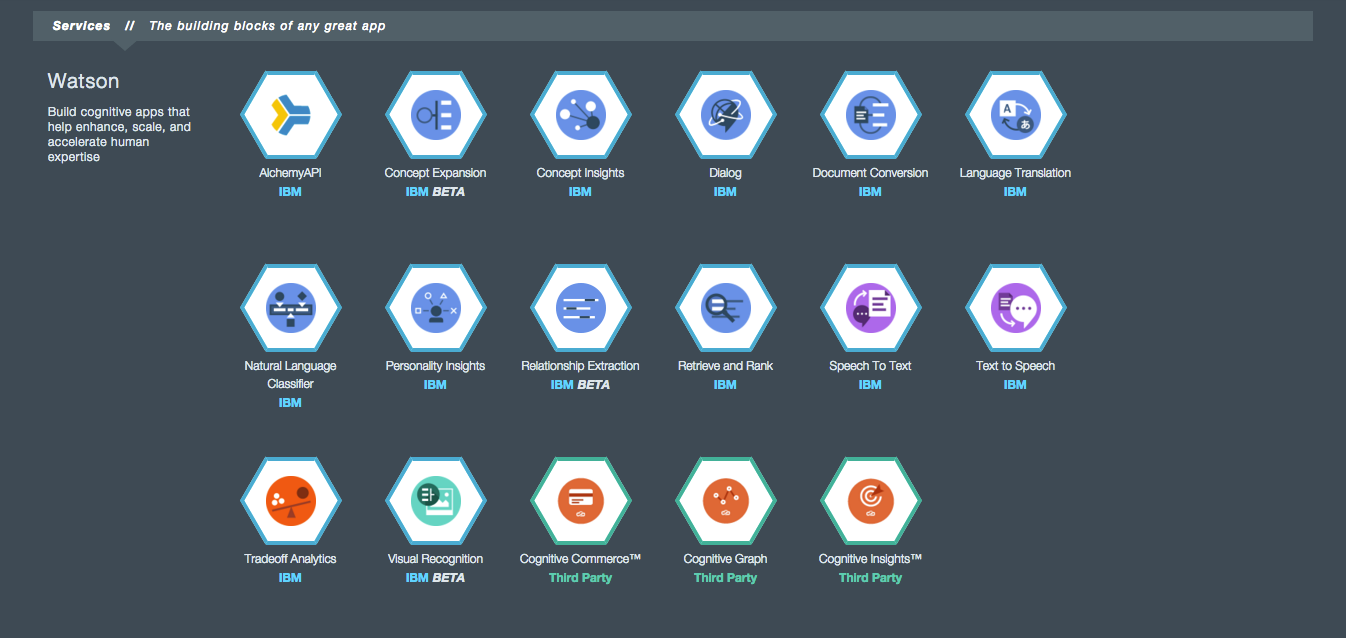Click the Dialog service label

[x=725, y=173]
